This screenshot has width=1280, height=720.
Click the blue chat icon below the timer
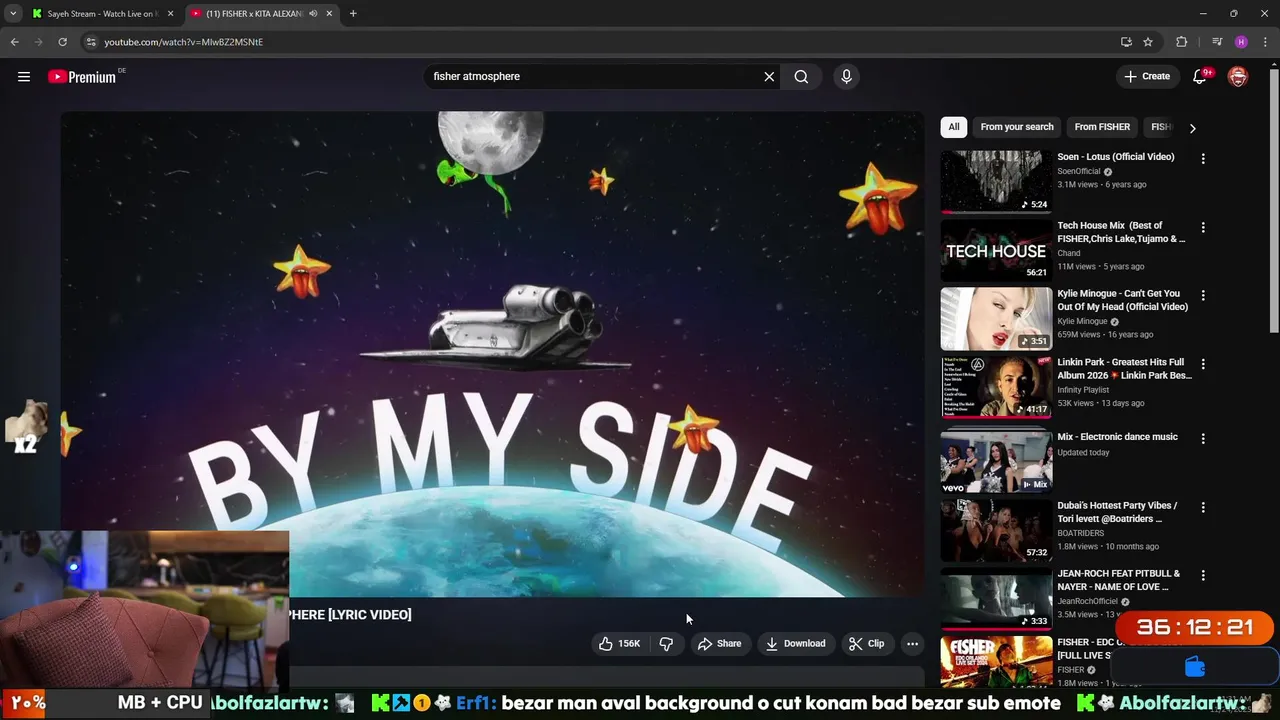pyautogui.click(x=1195, y=666)
